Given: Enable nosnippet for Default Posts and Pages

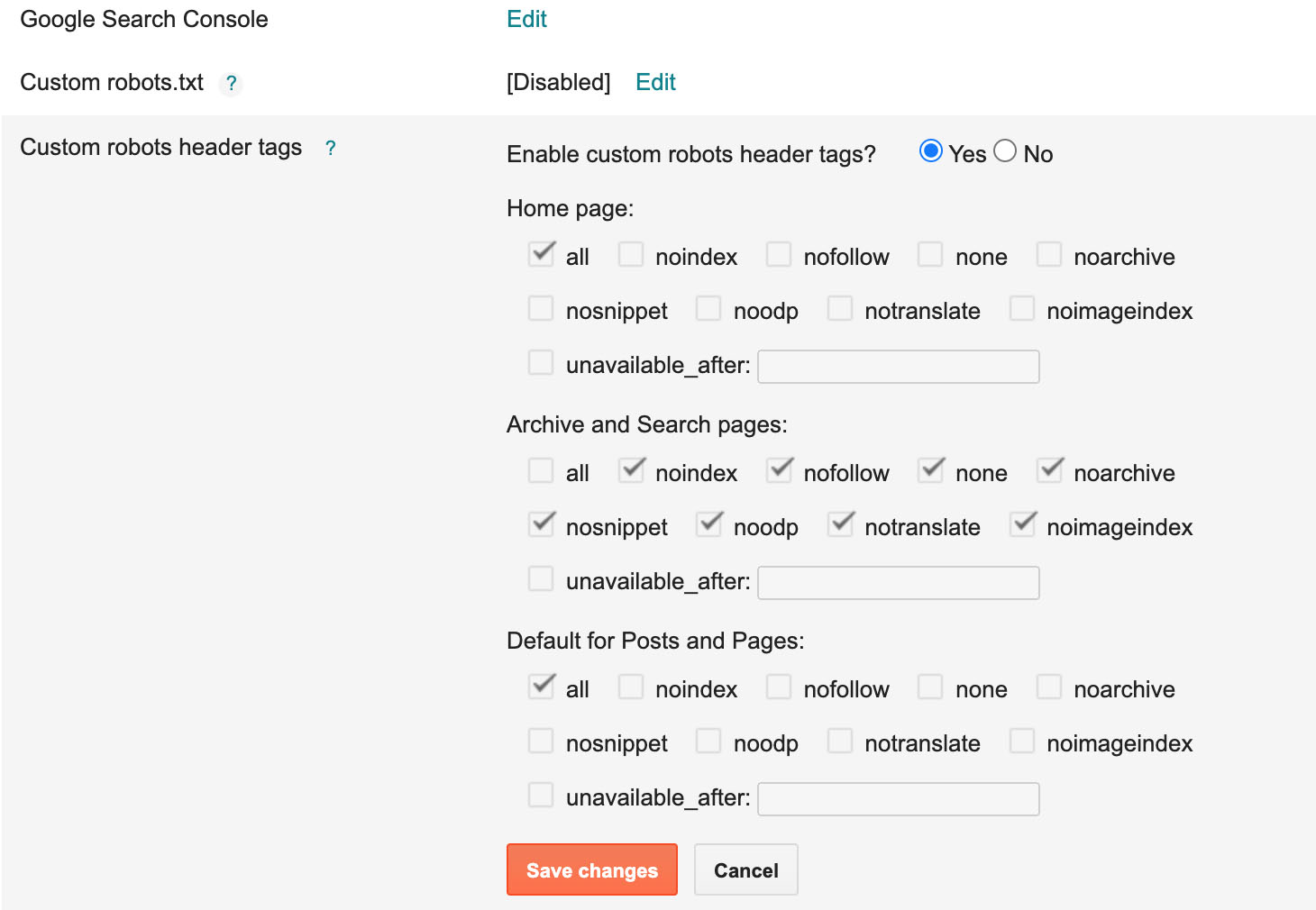Looking at the screenshot, I should point(541,742).
